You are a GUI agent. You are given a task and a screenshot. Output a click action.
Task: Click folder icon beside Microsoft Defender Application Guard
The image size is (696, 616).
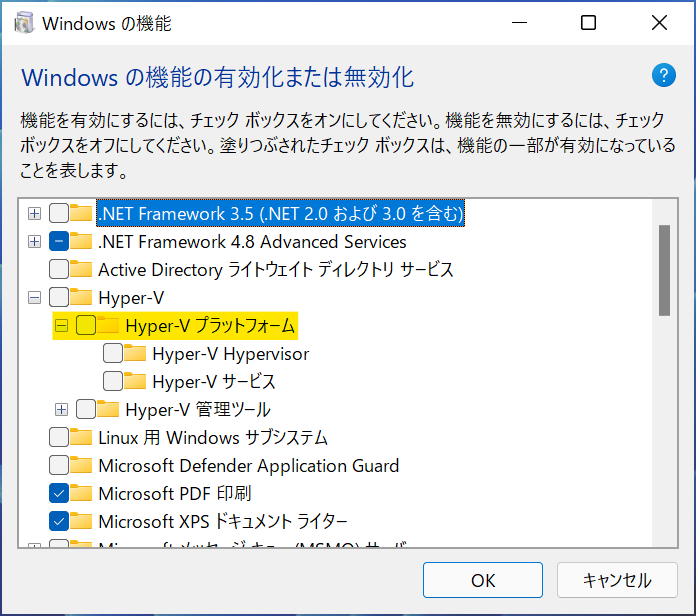coord(81,465)
